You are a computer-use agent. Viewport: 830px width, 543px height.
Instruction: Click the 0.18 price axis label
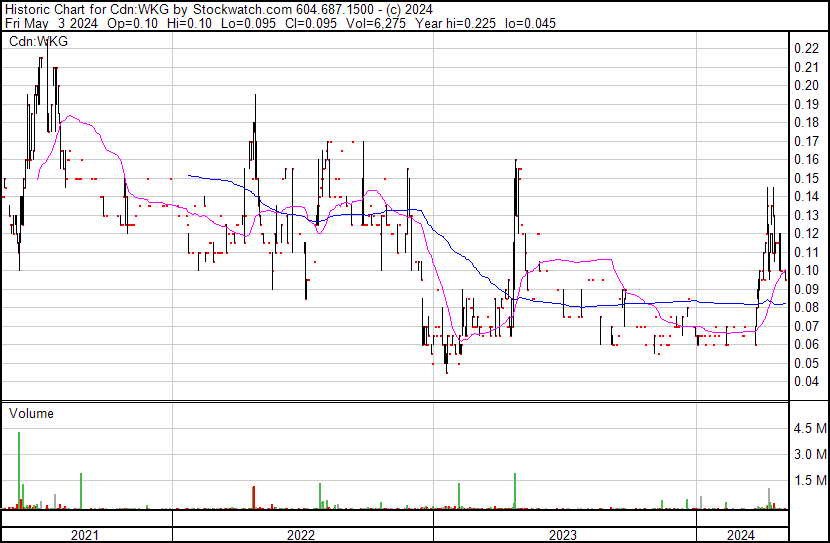(806, 122)
